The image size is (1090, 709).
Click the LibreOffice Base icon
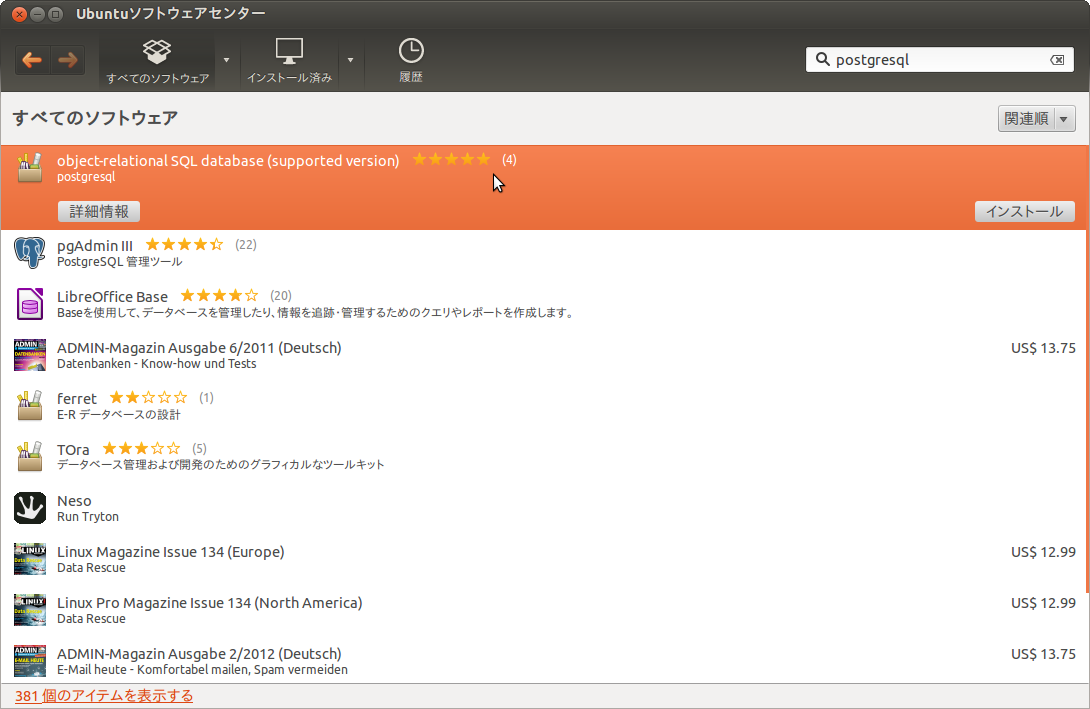tap(30, 304)
